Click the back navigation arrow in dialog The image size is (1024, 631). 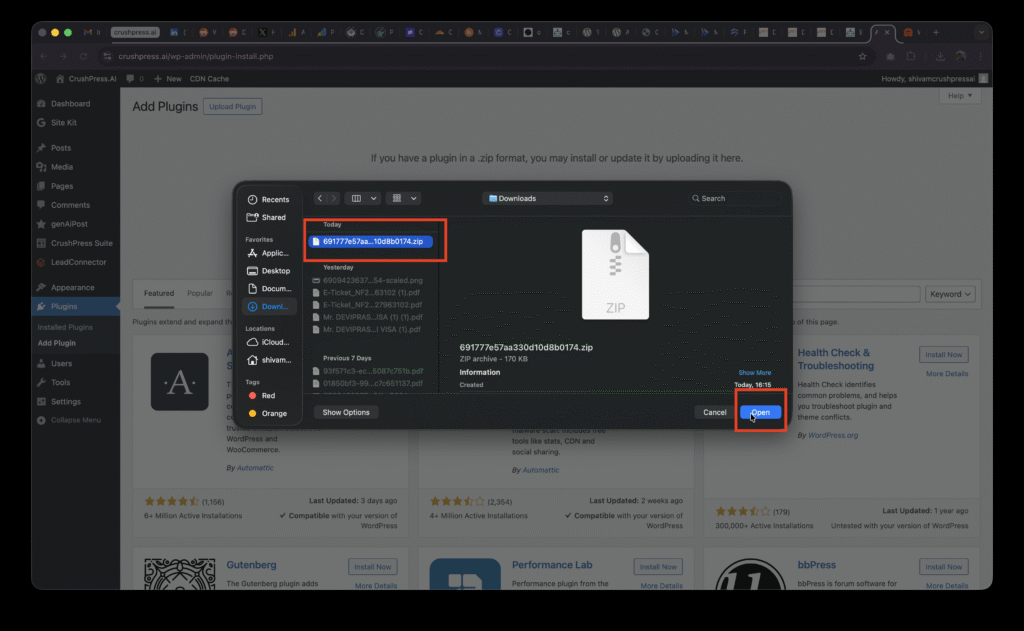point(319,198)
